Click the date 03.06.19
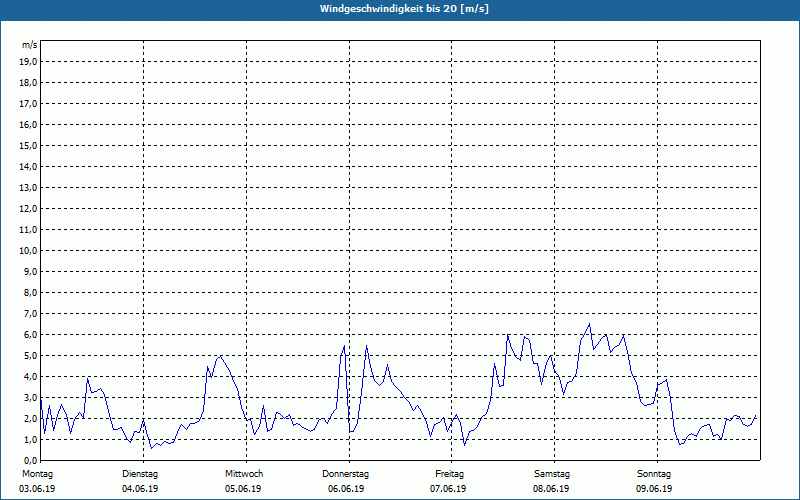Screen dimensions: 800x500 coord(37,489)
